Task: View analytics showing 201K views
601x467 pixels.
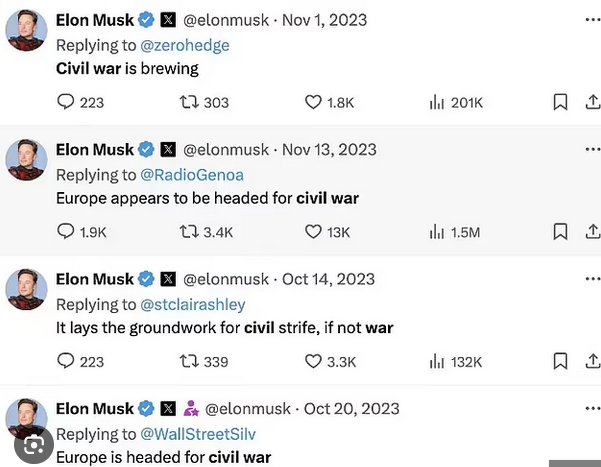Action: pyautogui.click(x=437, y=102)
